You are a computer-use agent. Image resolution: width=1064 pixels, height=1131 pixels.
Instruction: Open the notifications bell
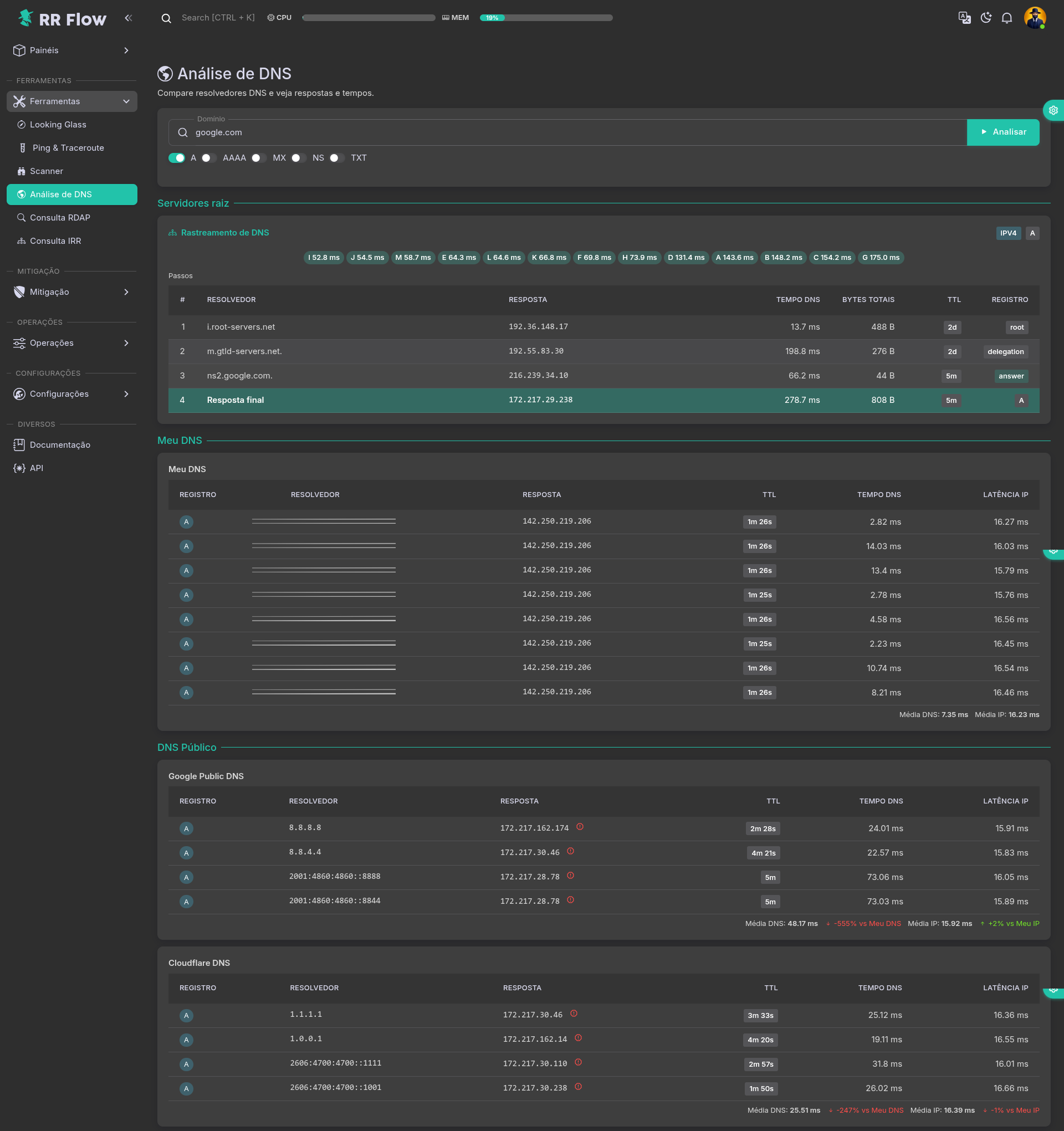(1006, 18)
